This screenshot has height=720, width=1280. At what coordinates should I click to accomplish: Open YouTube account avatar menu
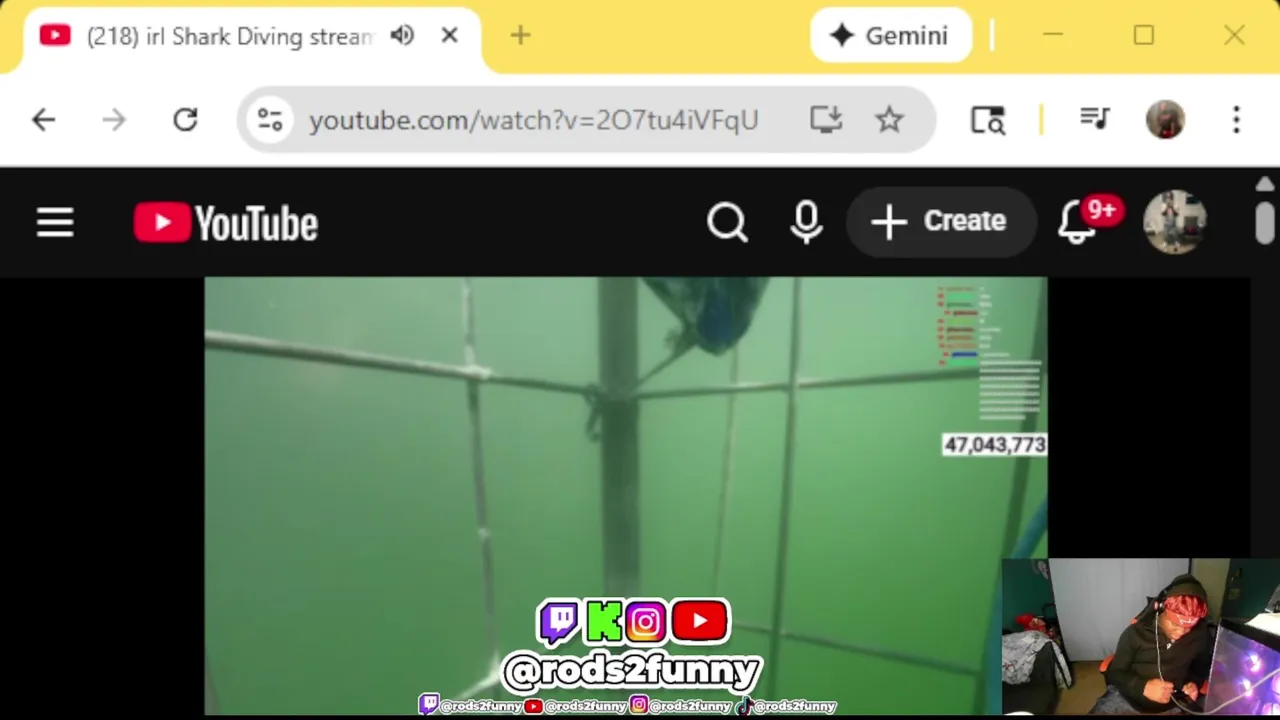[1175, 222]
